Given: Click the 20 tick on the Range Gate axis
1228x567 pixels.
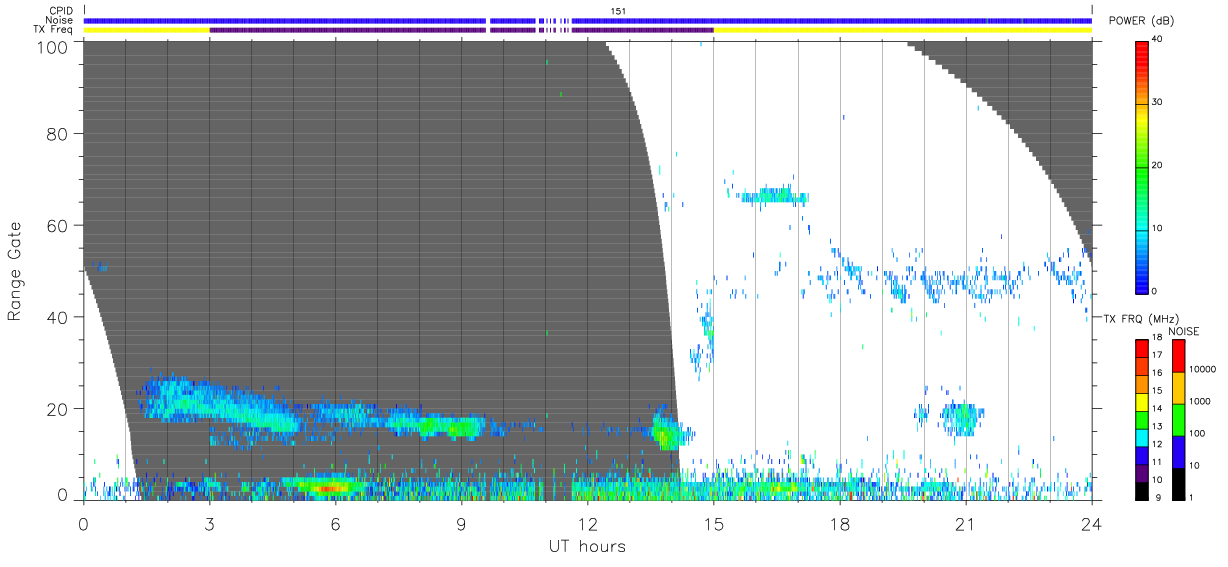Looking at the screenshot, I should click(x=60, y=409).
